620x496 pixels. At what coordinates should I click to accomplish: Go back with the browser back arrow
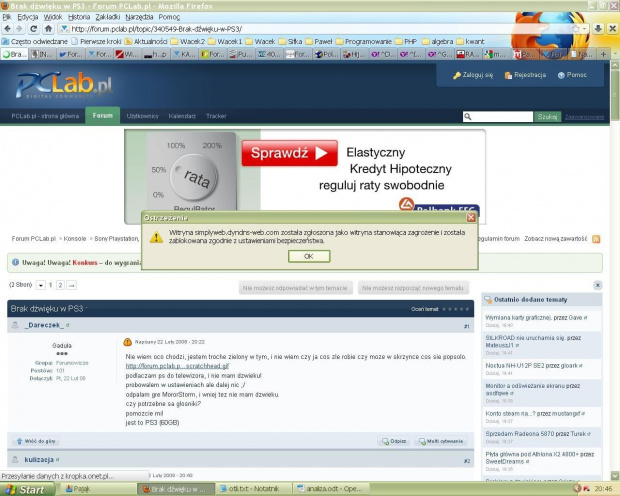click(7, 28)
